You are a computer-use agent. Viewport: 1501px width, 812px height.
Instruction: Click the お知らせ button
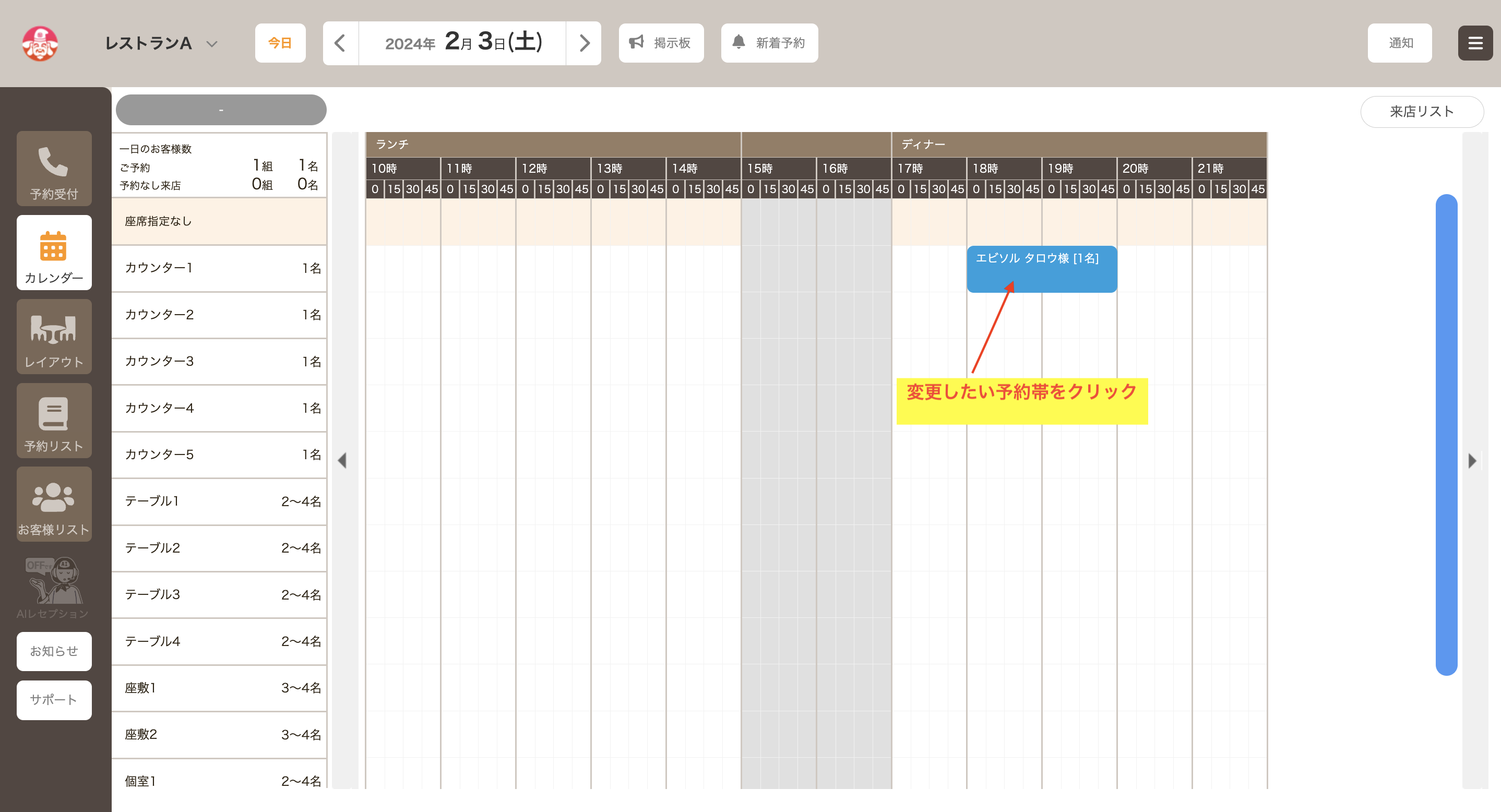tap(54, 651)
